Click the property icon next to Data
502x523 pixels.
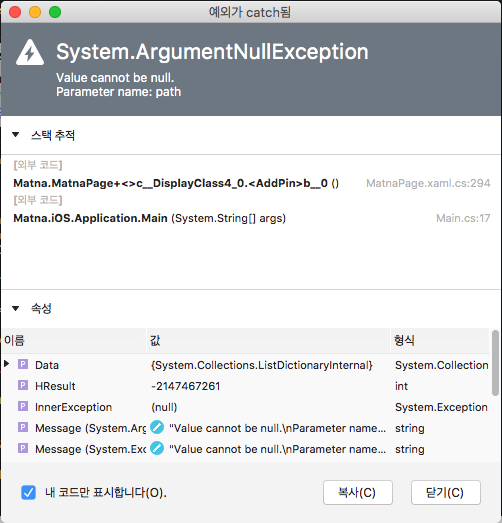point(23,364)
